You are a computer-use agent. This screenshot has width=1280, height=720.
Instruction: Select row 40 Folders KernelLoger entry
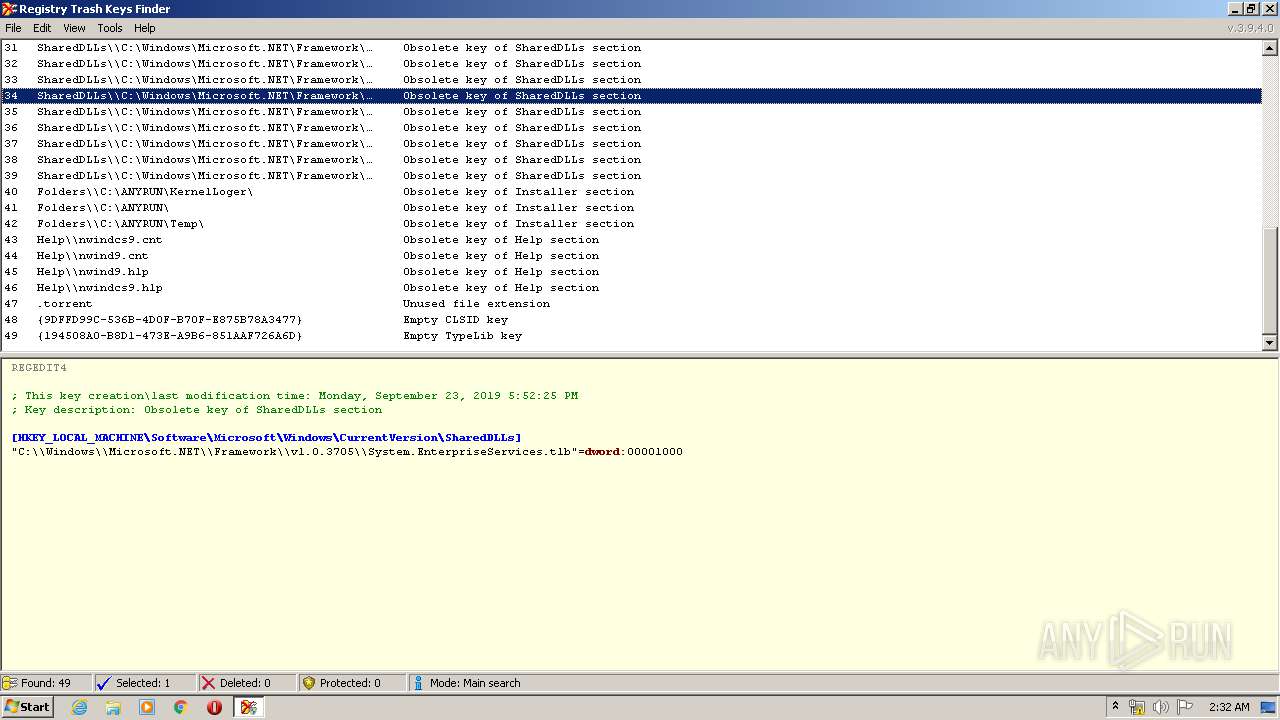click(631, 192)
